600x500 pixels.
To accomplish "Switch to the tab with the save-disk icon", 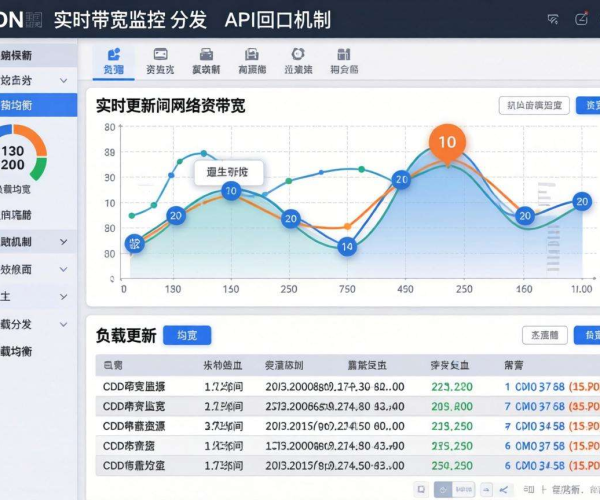I will 252,61.
